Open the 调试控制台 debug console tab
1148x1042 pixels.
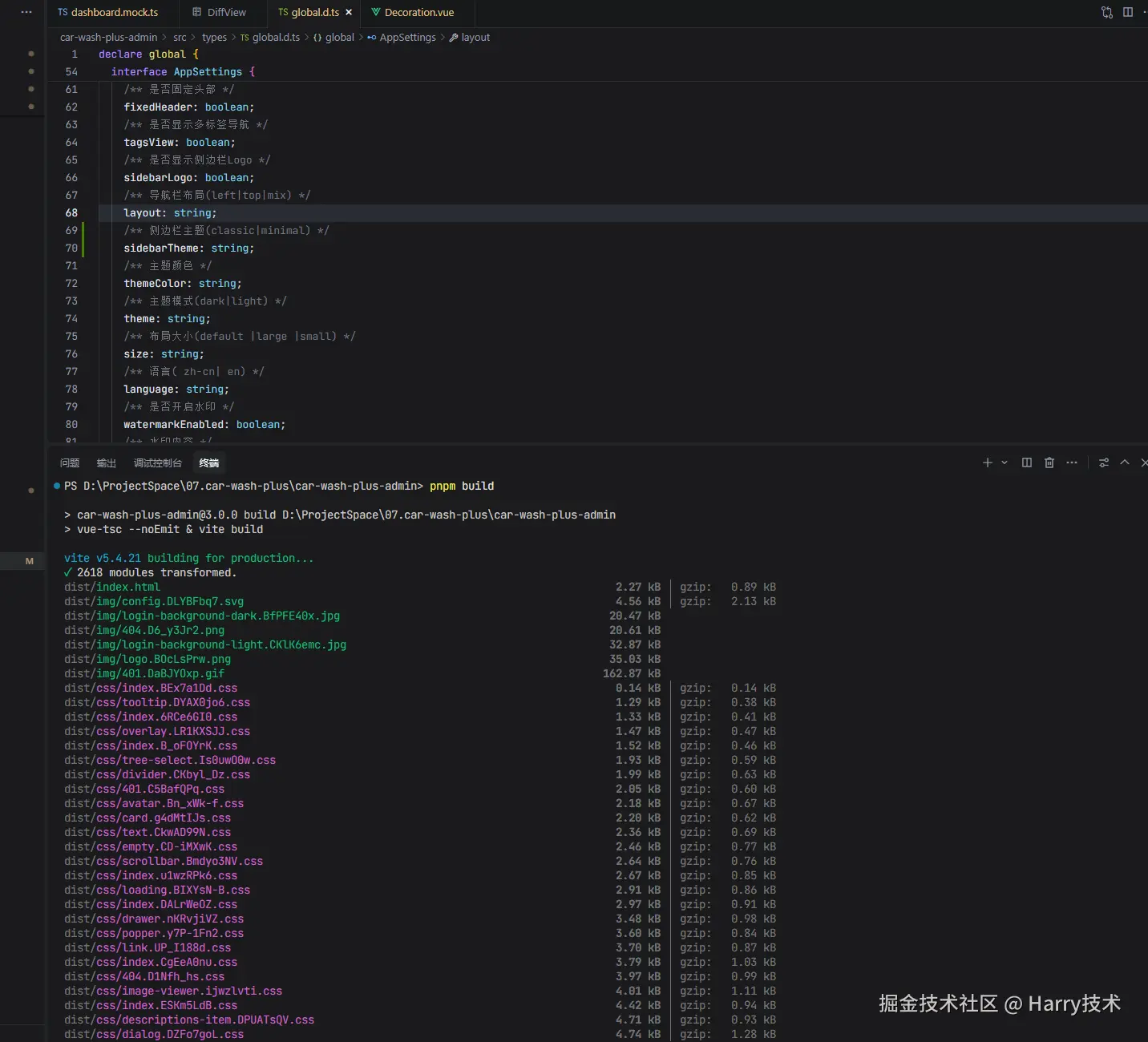point(158,462)
